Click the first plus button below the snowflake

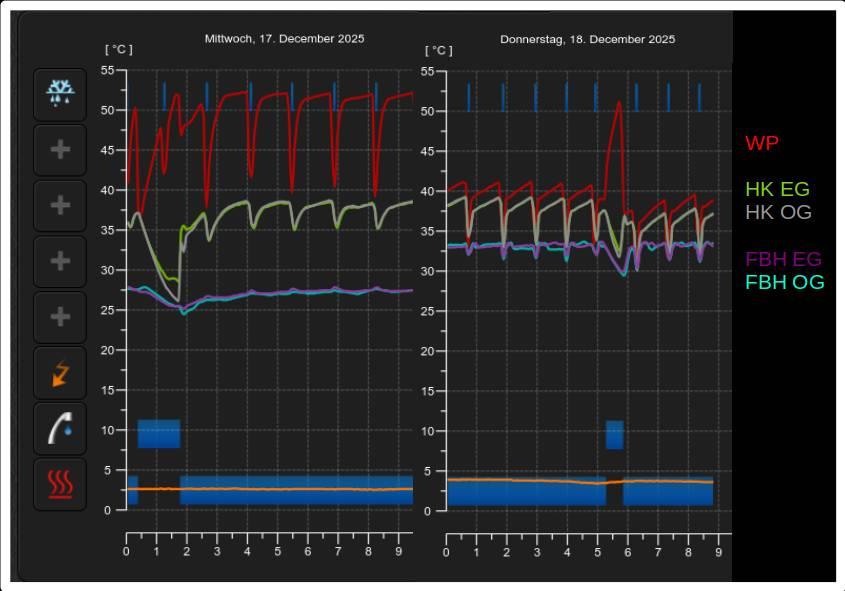point(60,150)
